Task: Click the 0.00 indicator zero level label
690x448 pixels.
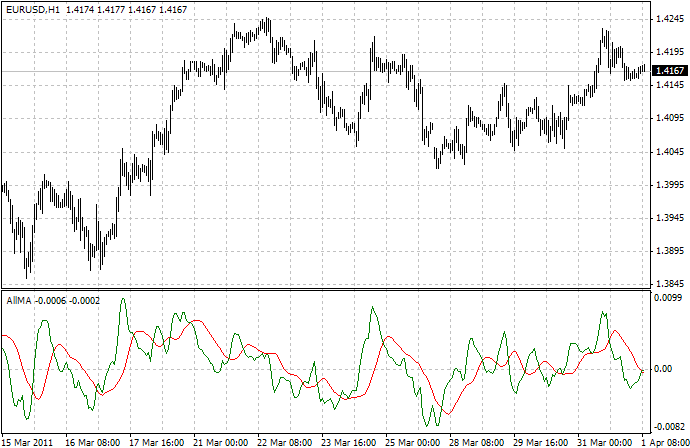Action: click(x=663, y=369)
